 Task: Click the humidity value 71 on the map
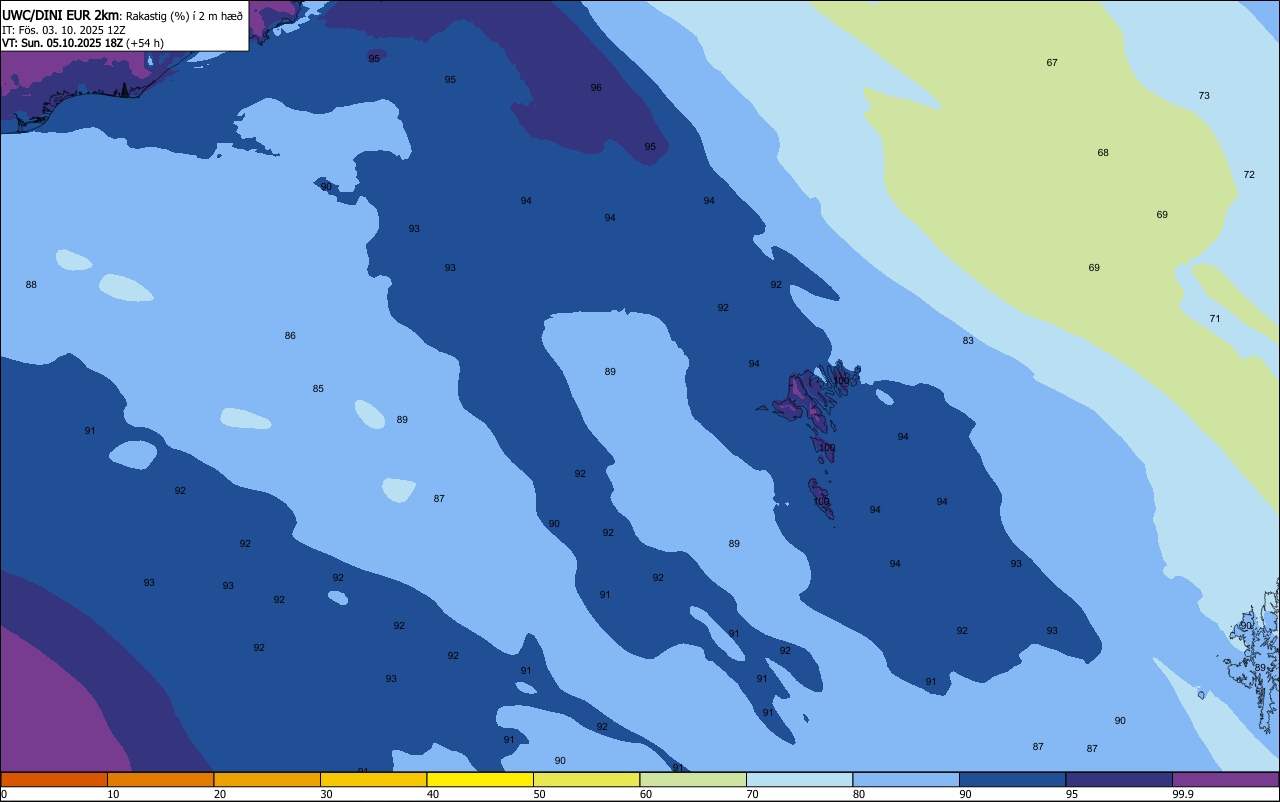pyautogui.click(x=1215, y=319)
